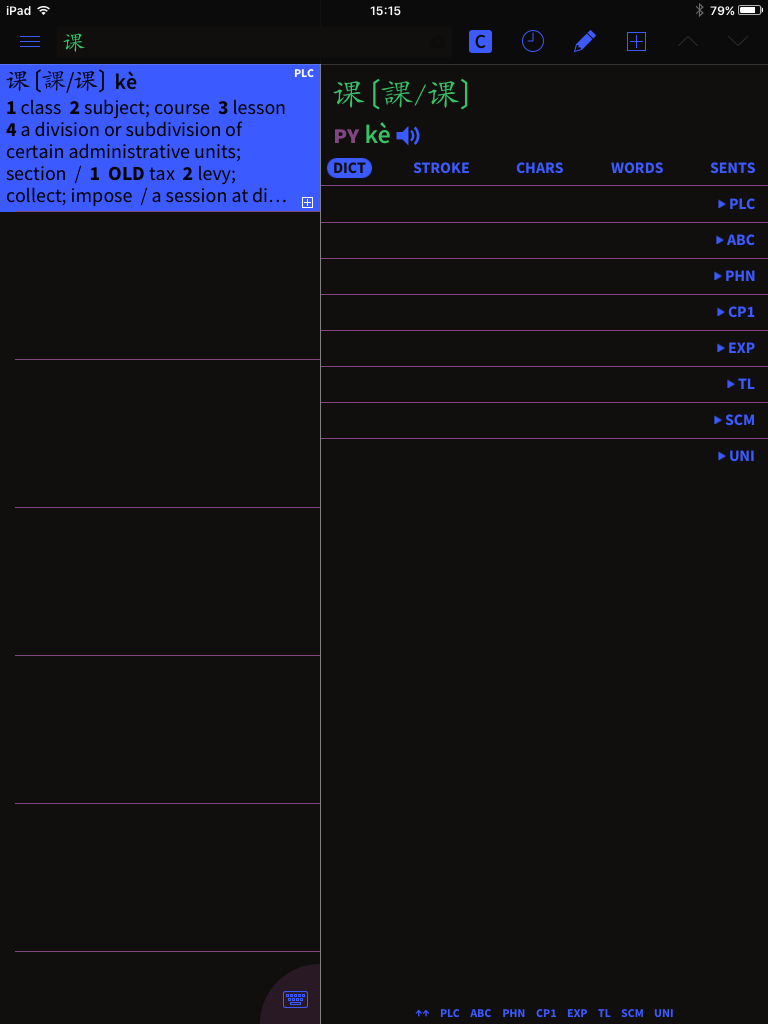The width and height of the screenshot is (768, 1024).
Task: Switch to the SENTS tab
Action: pyautogui.click(x=733, y=168)
